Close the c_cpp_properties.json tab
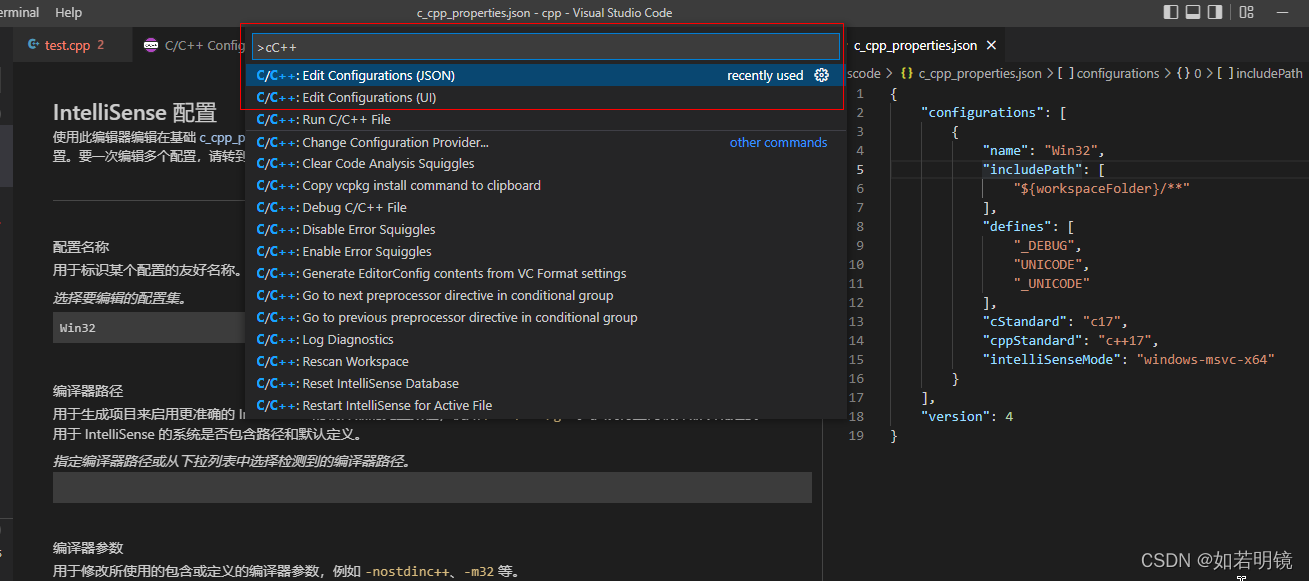1309x581 pixels. 991,46
